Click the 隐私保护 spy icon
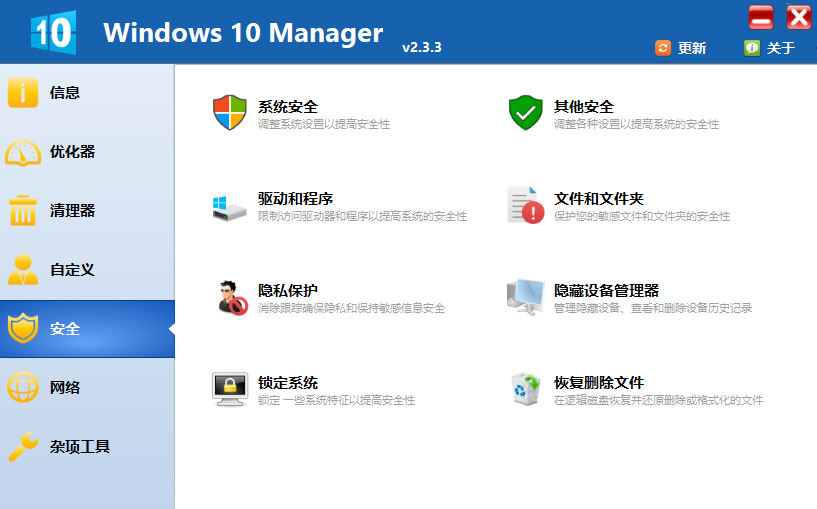 click(232, 297)
